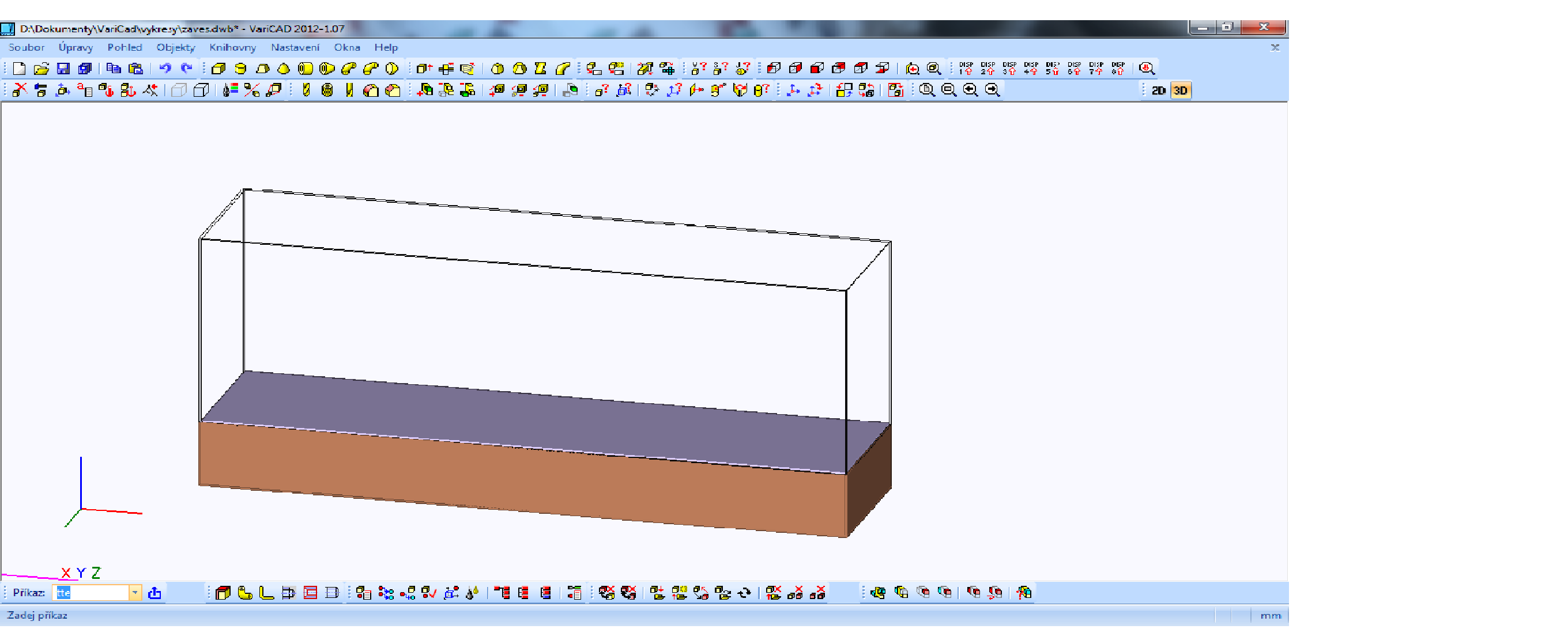
Task: Click the yellow box solid icon
Action: pos(218,69)
